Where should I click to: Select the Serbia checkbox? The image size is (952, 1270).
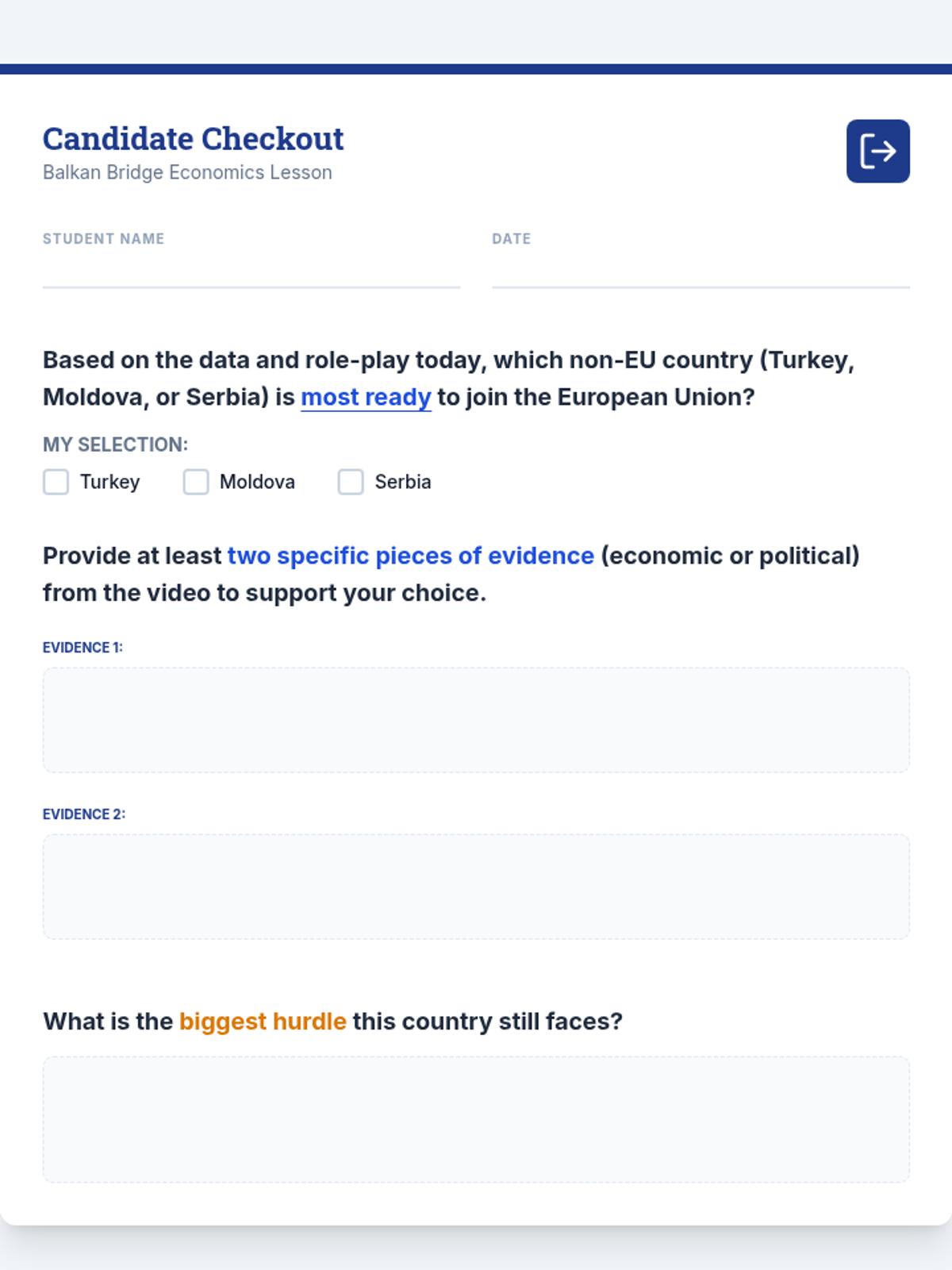pos(351,482)
